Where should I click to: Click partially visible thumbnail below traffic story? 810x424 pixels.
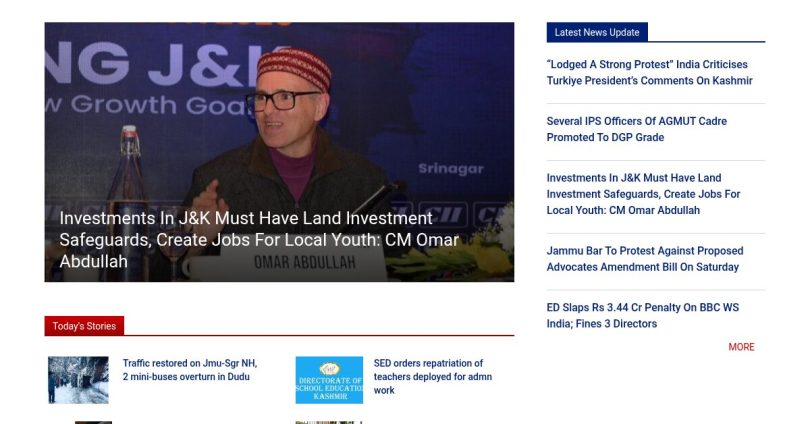(x=93, y=422)
